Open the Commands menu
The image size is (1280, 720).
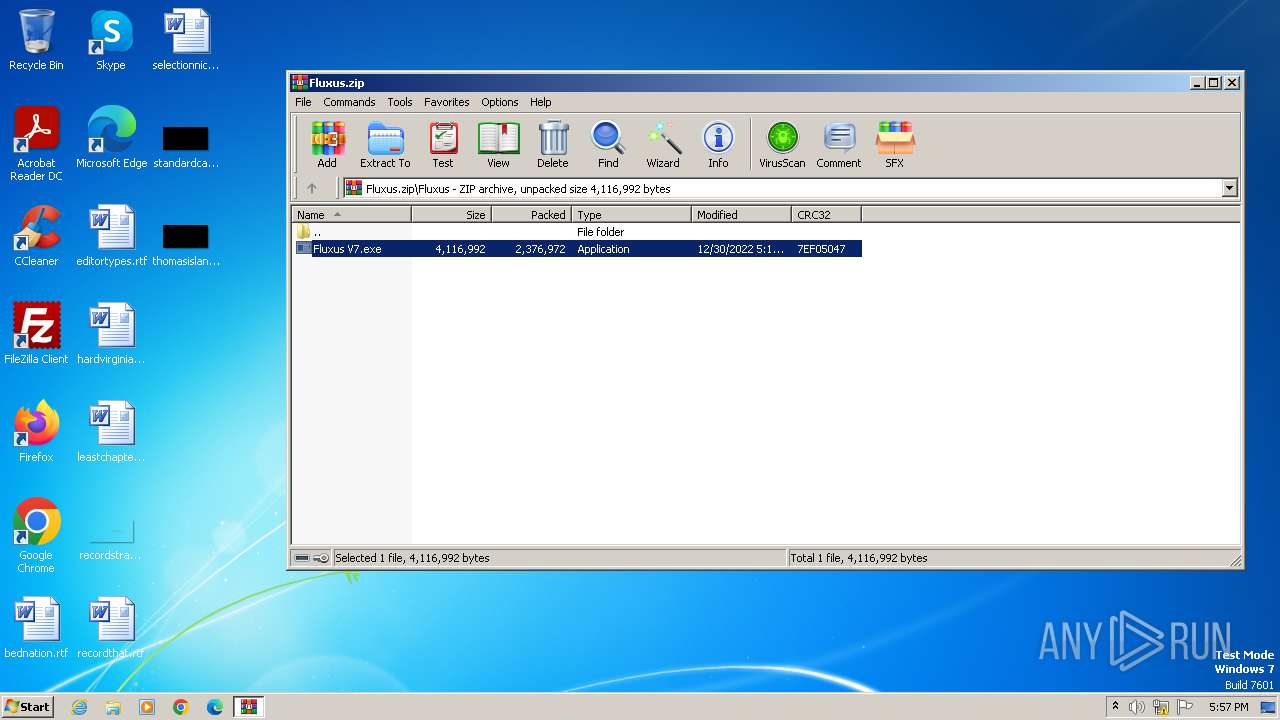pos(349,102)
